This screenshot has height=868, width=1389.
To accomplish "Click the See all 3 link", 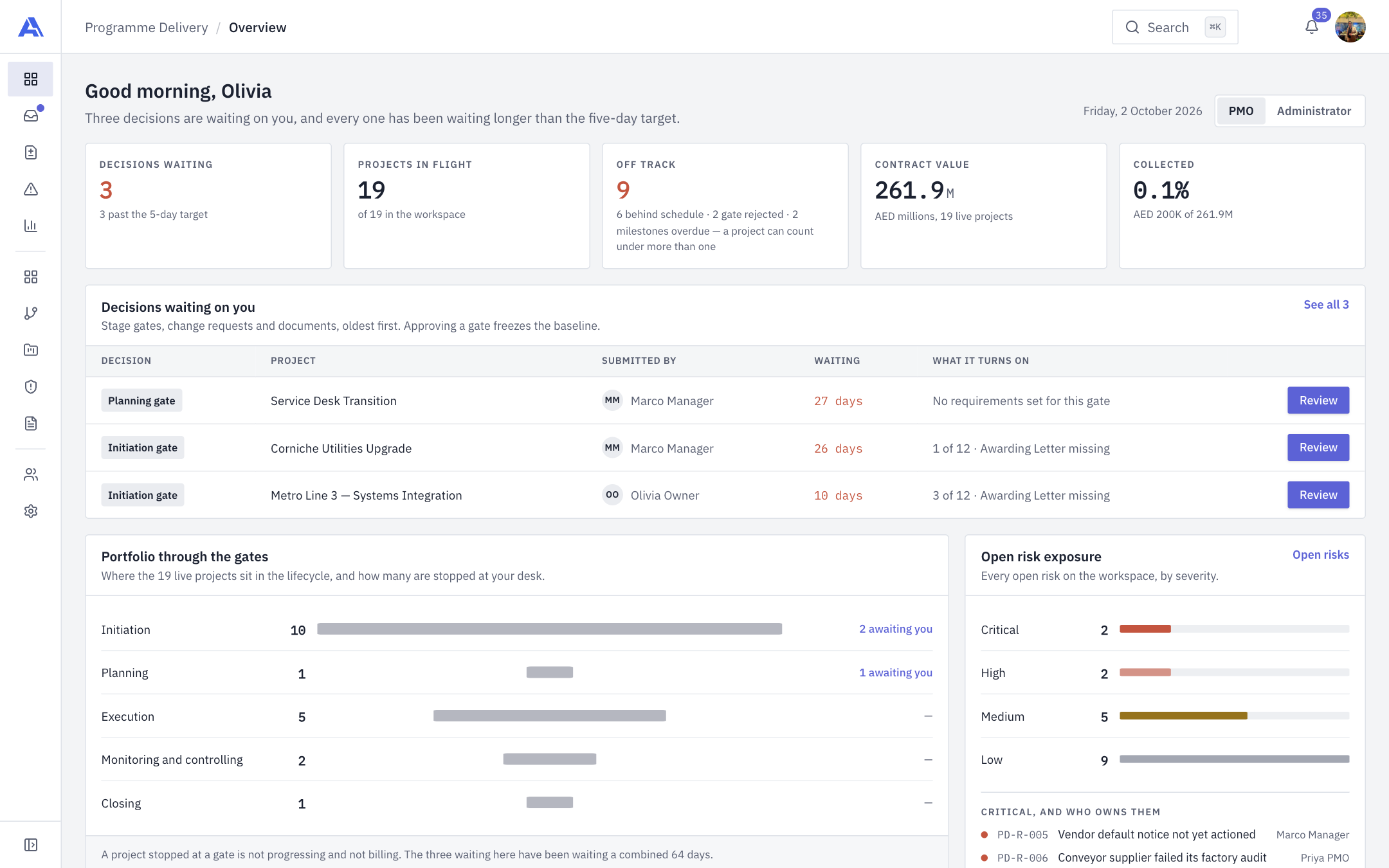I will point(1326,305).
